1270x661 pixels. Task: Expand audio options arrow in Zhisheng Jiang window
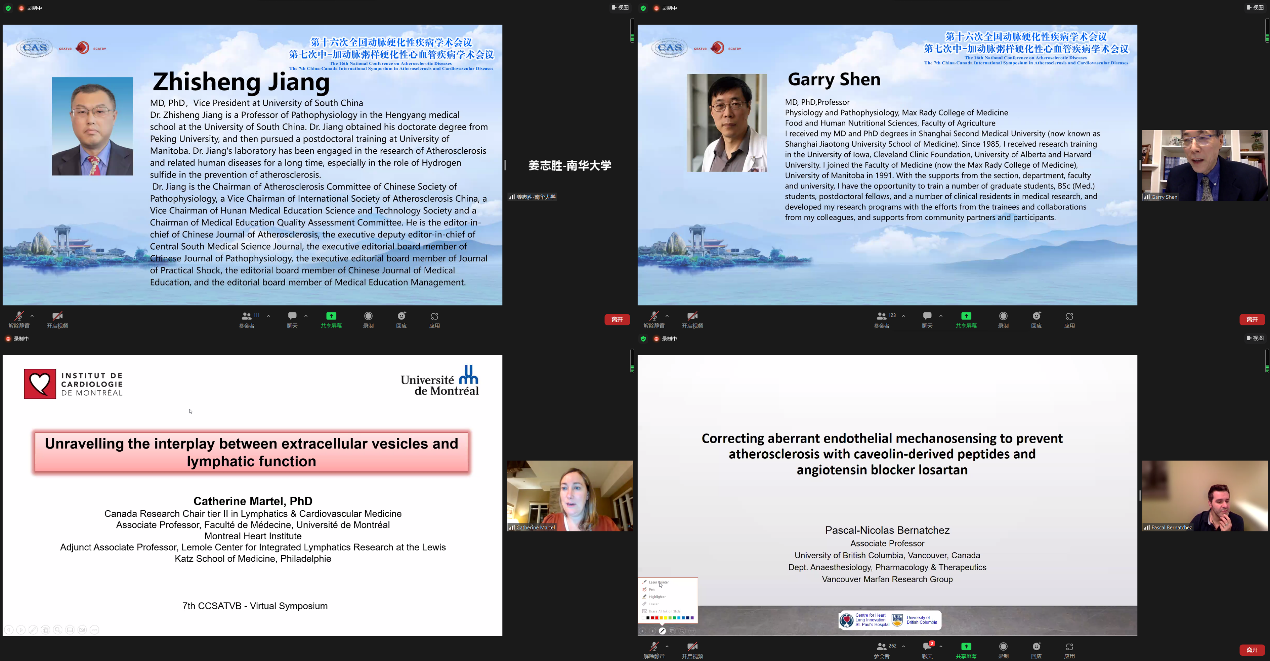(32, 314)
